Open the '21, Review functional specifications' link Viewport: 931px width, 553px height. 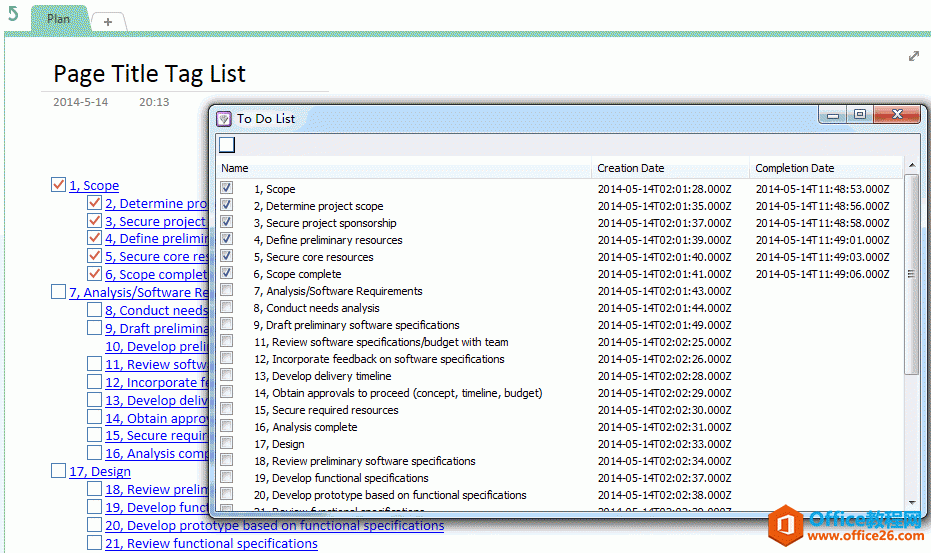211,544
